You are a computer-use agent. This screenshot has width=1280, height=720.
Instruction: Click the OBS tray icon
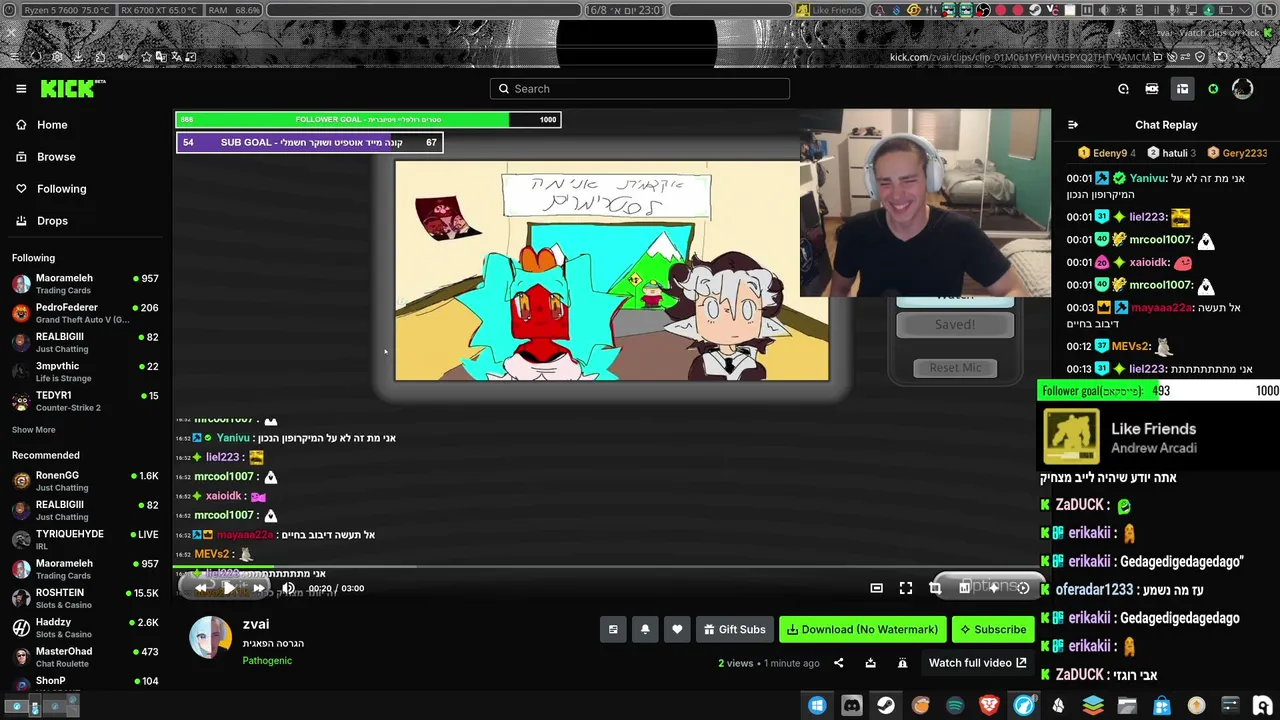[x=983, y=10]
